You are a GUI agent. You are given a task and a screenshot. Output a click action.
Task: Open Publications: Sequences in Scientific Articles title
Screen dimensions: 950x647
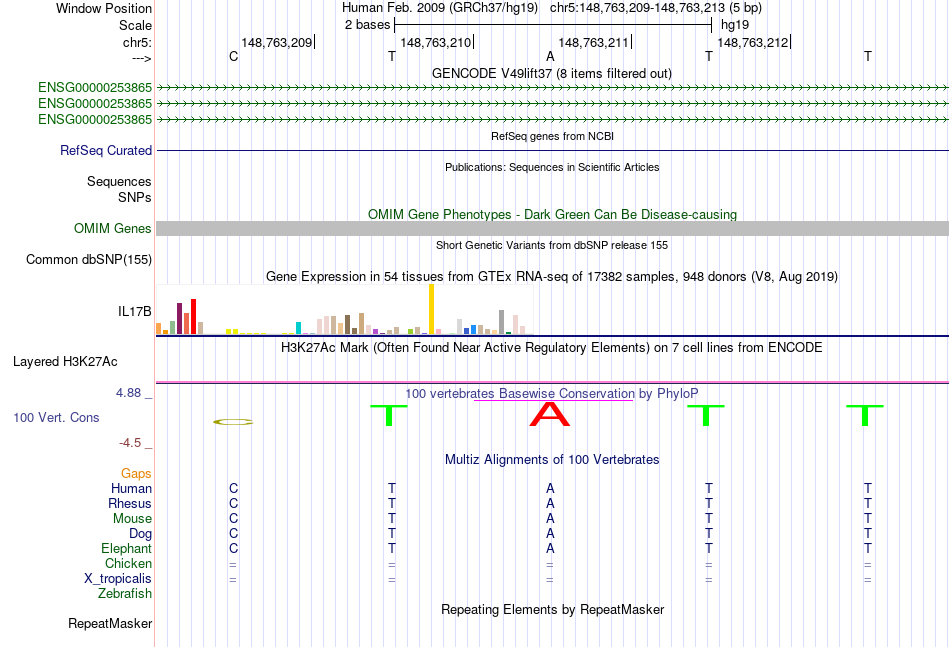(x=552, y=167)
